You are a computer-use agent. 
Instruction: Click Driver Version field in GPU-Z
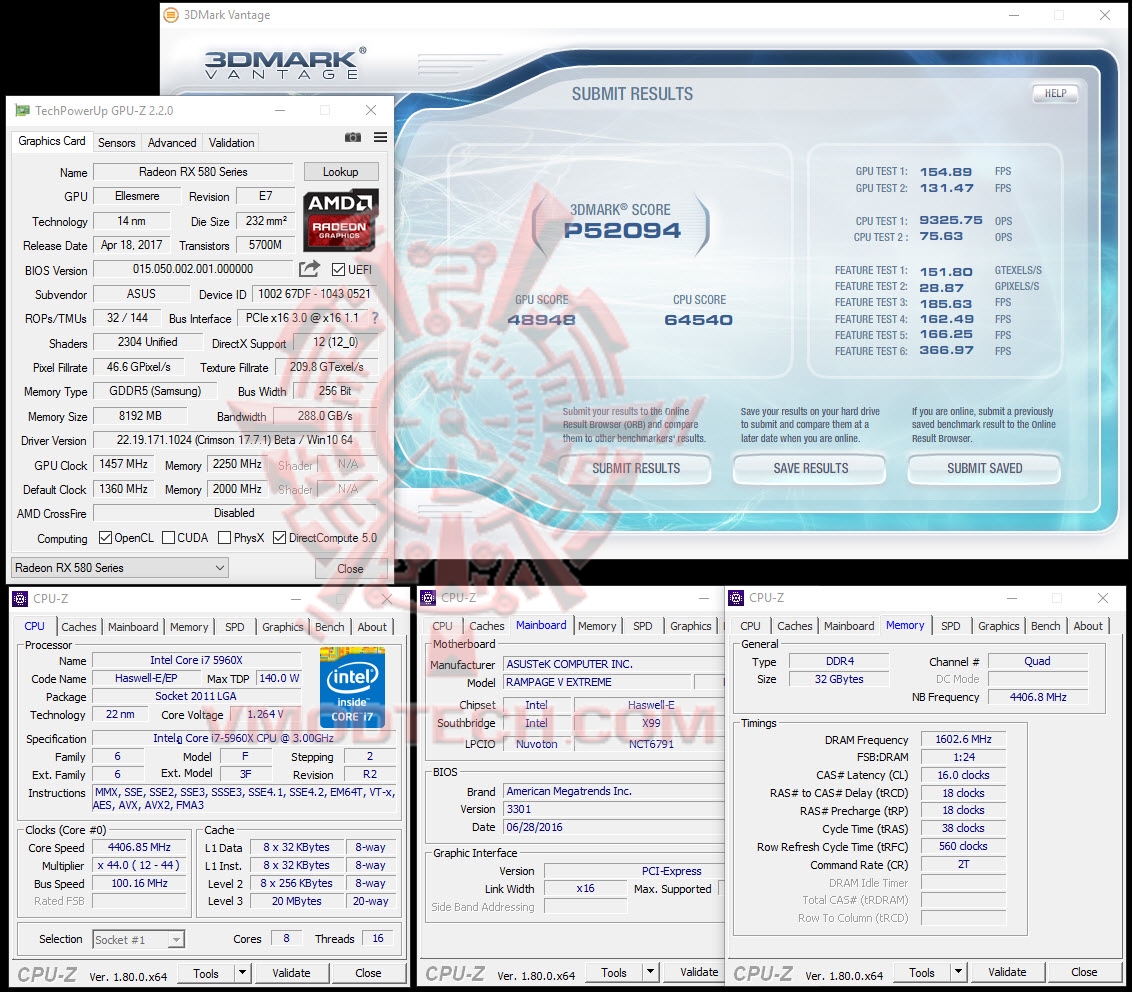coord(235,440)
